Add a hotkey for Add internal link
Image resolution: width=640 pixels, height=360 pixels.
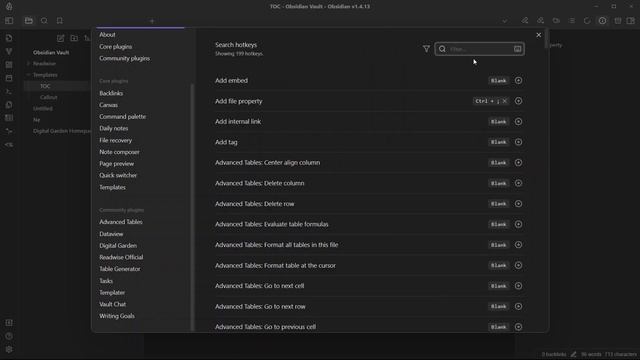pyautogui.click(x=518, y=122)
